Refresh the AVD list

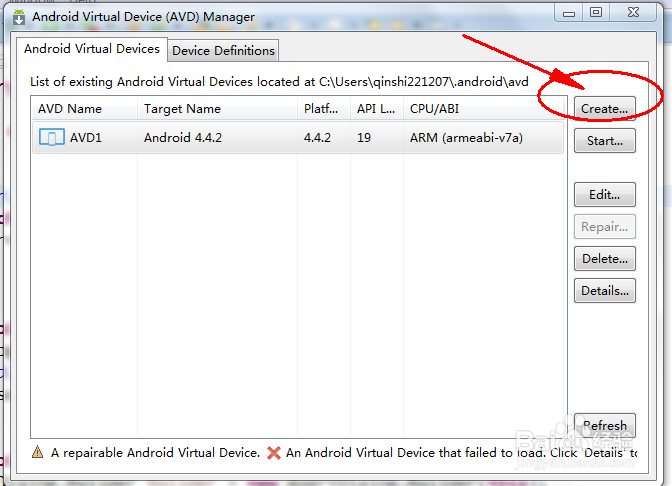click(x=604, y=425)
